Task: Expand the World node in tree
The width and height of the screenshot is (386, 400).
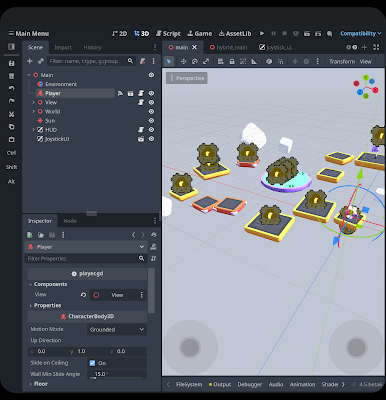Action: [33, 112]
